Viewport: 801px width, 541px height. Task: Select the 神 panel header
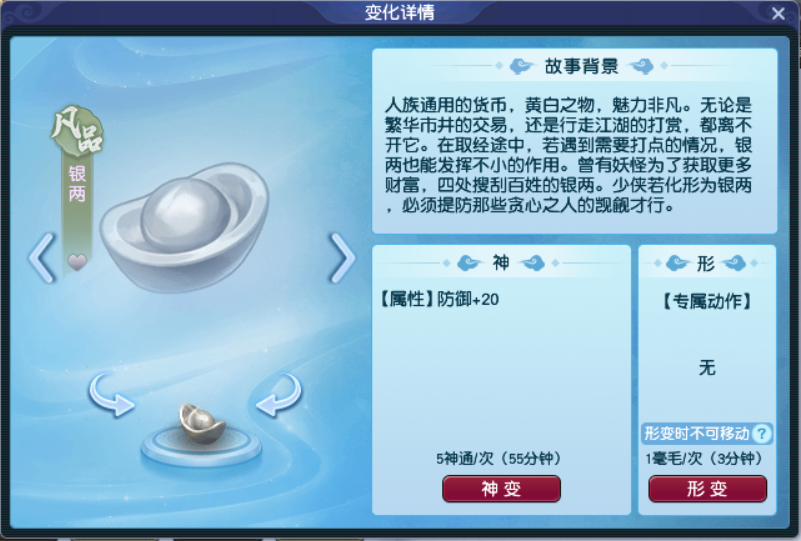click(501, 263)
